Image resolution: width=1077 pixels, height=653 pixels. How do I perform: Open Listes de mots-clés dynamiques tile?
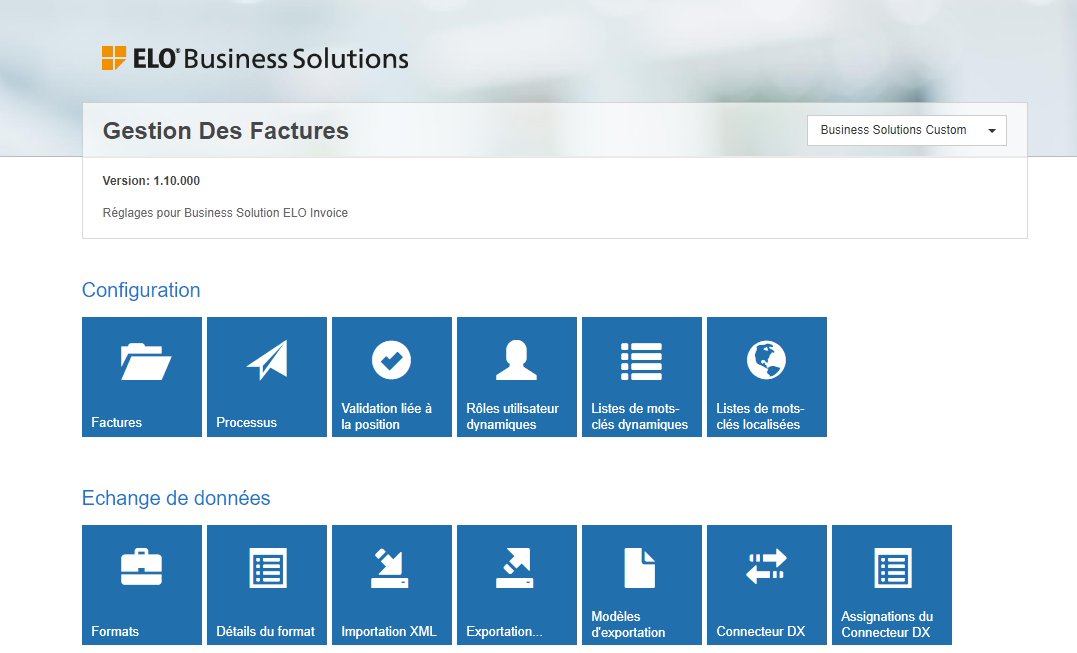[x=642, y=376]
